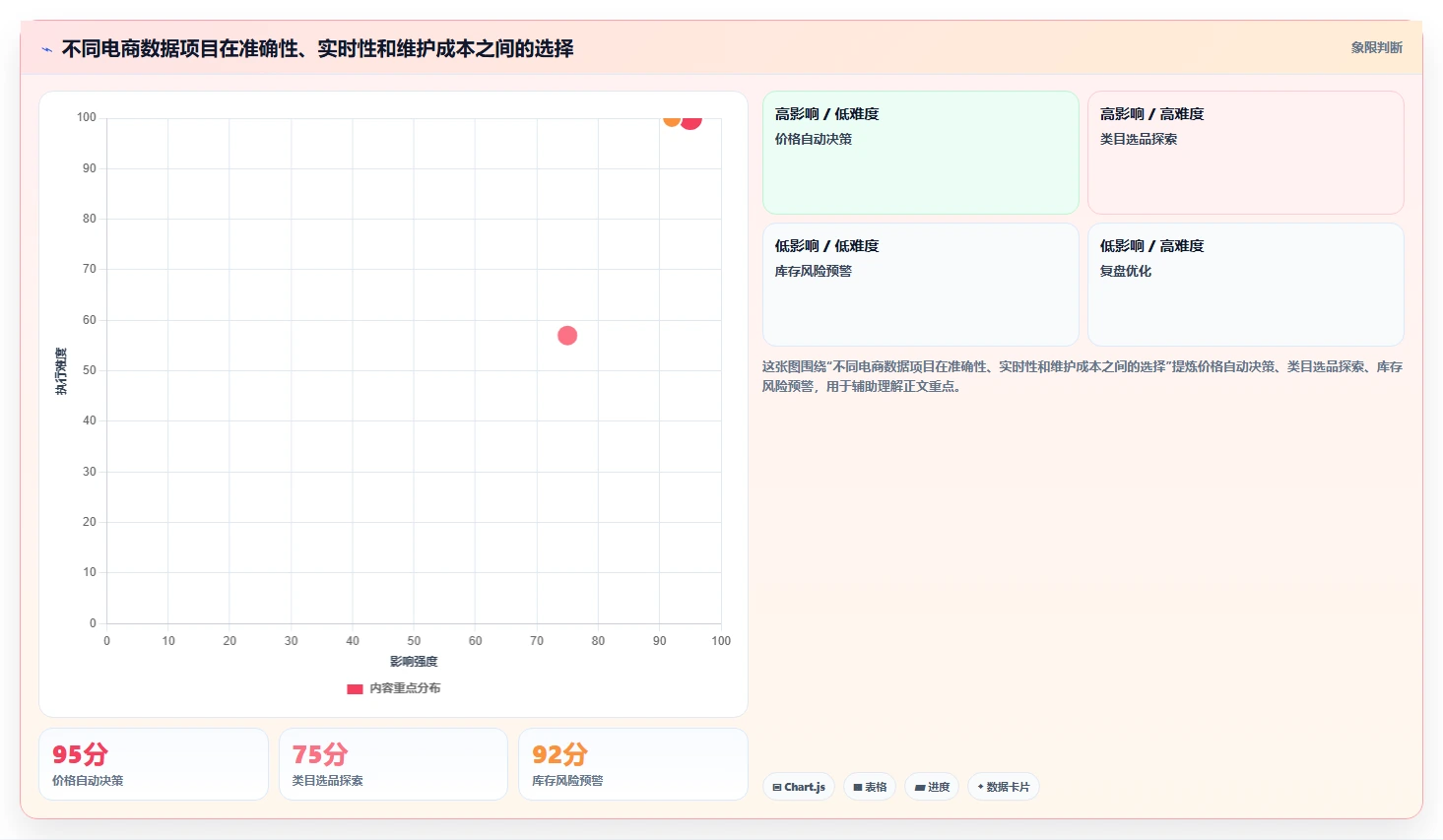Screen dimensions: 1443x840
Task: Click the 库存风险预警 text in quadrant card
Action: [x=814, y=271]
